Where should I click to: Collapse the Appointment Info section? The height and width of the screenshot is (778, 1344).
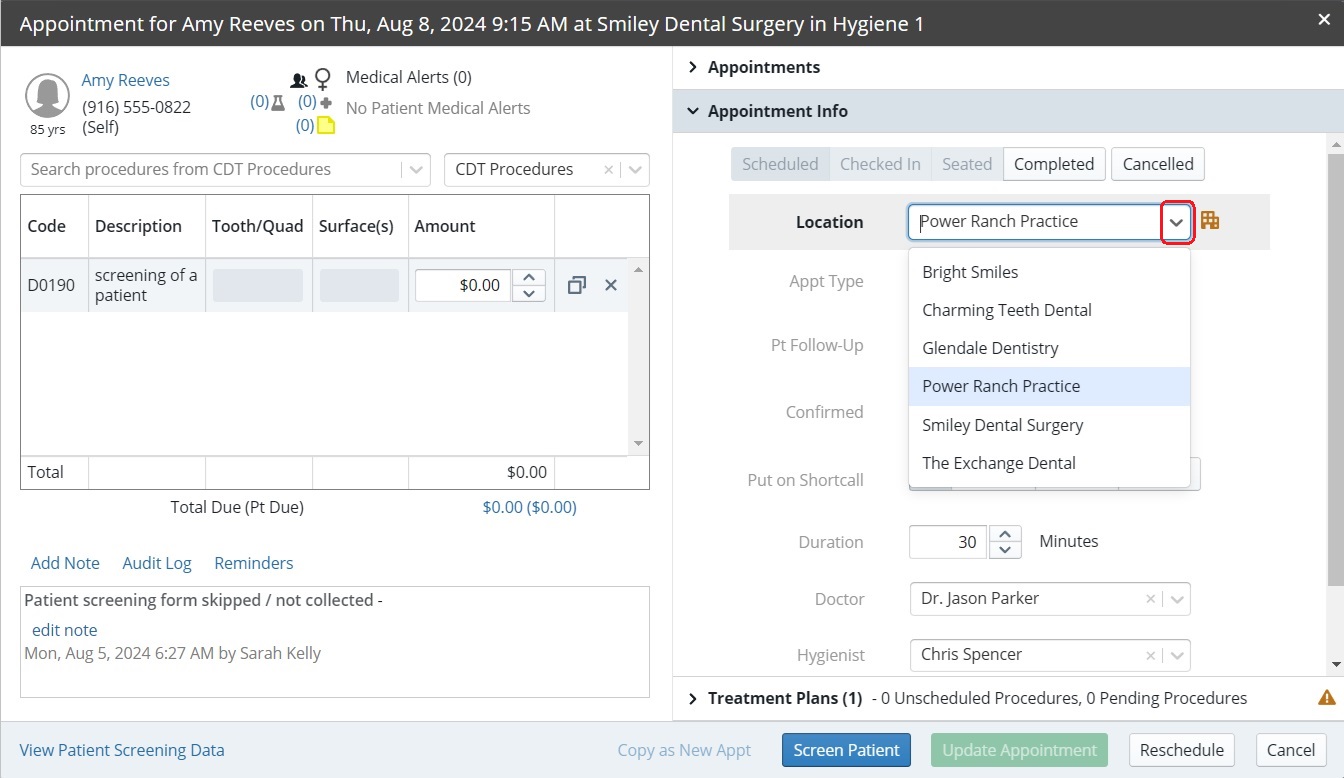(693, 112)
